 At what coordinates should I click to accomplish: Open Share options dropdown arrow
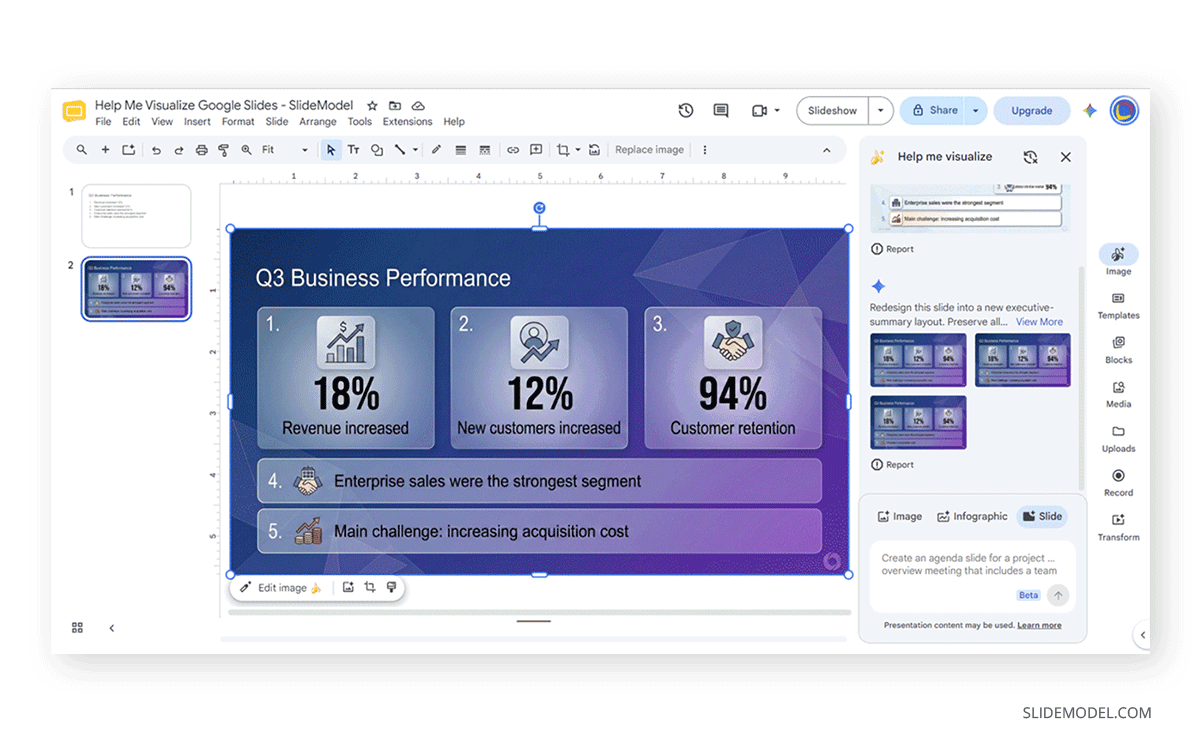click(x=975, y=111)
